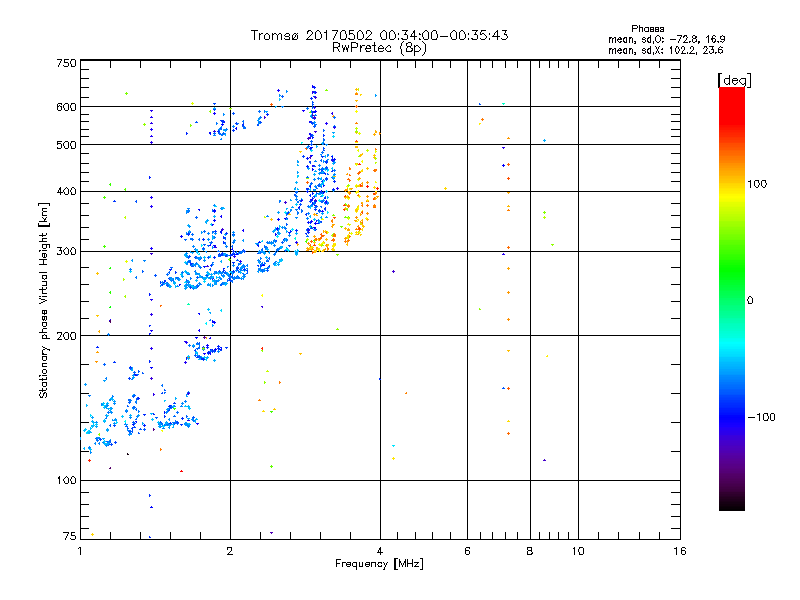Click y-axis tick label 300
This screenshot has width=800, height=600.
pyautogui.click(x=66, y=252)
